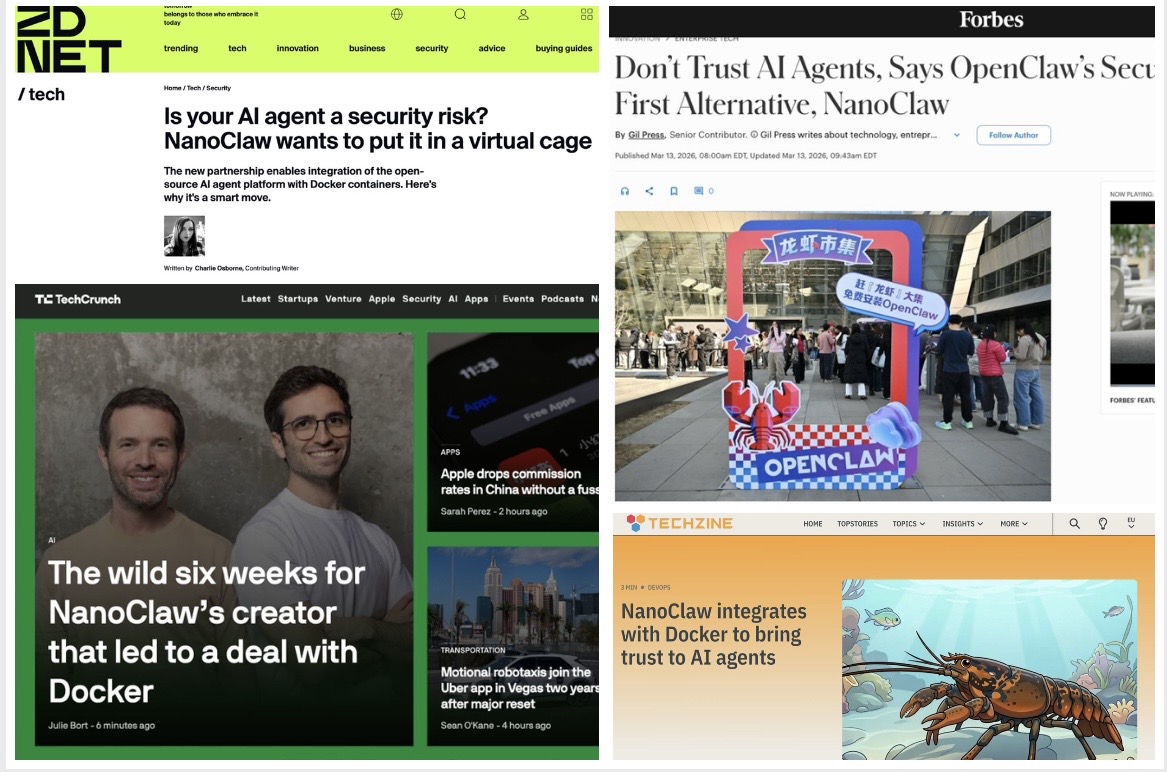
Task: Open the INSIGHTS dropdown on Techzine
Action: [x=961, y=523]
